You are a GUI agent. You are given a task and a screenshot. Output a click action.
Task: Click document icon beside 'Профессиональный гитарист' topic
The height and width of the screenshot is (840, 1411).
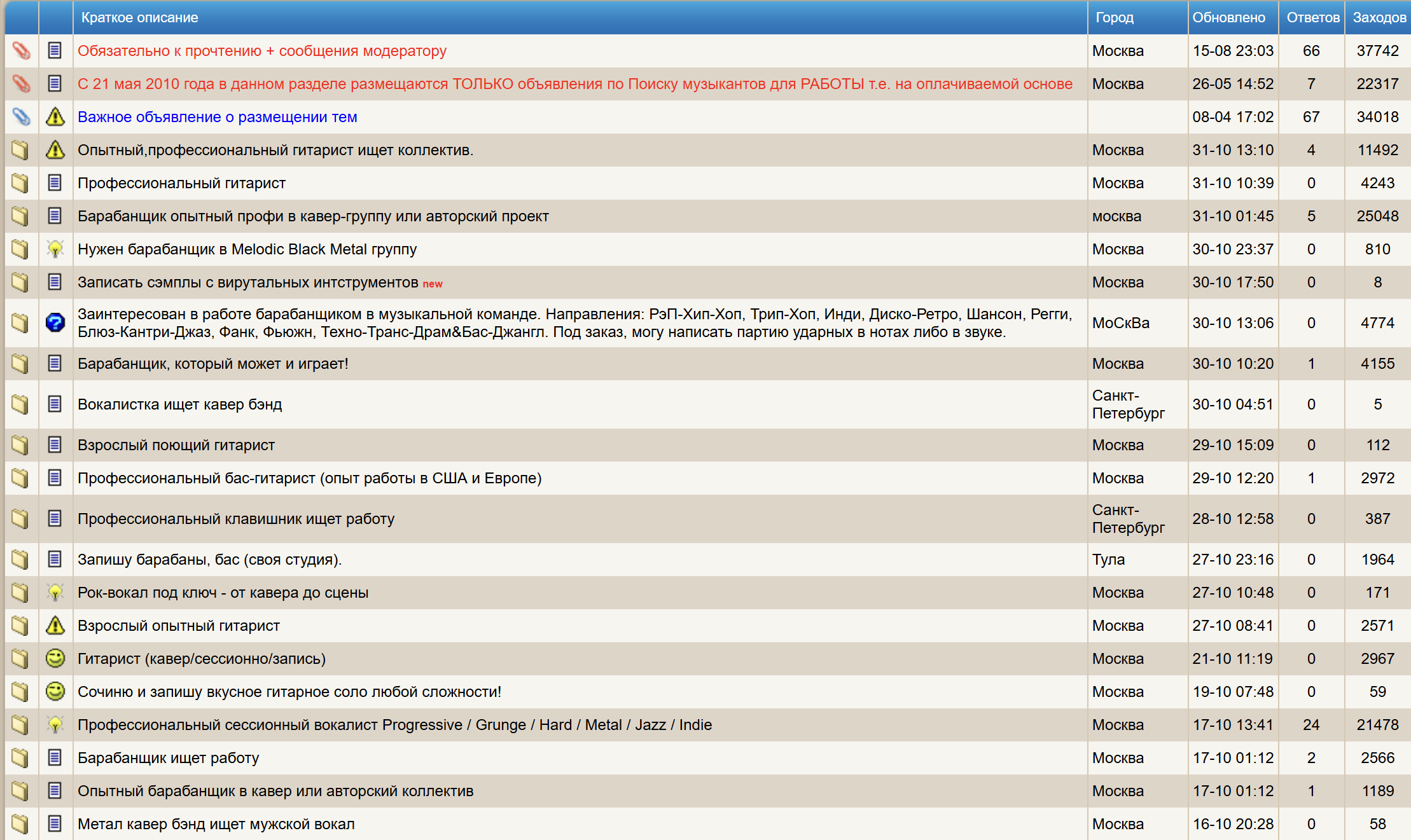pos(55,183)
